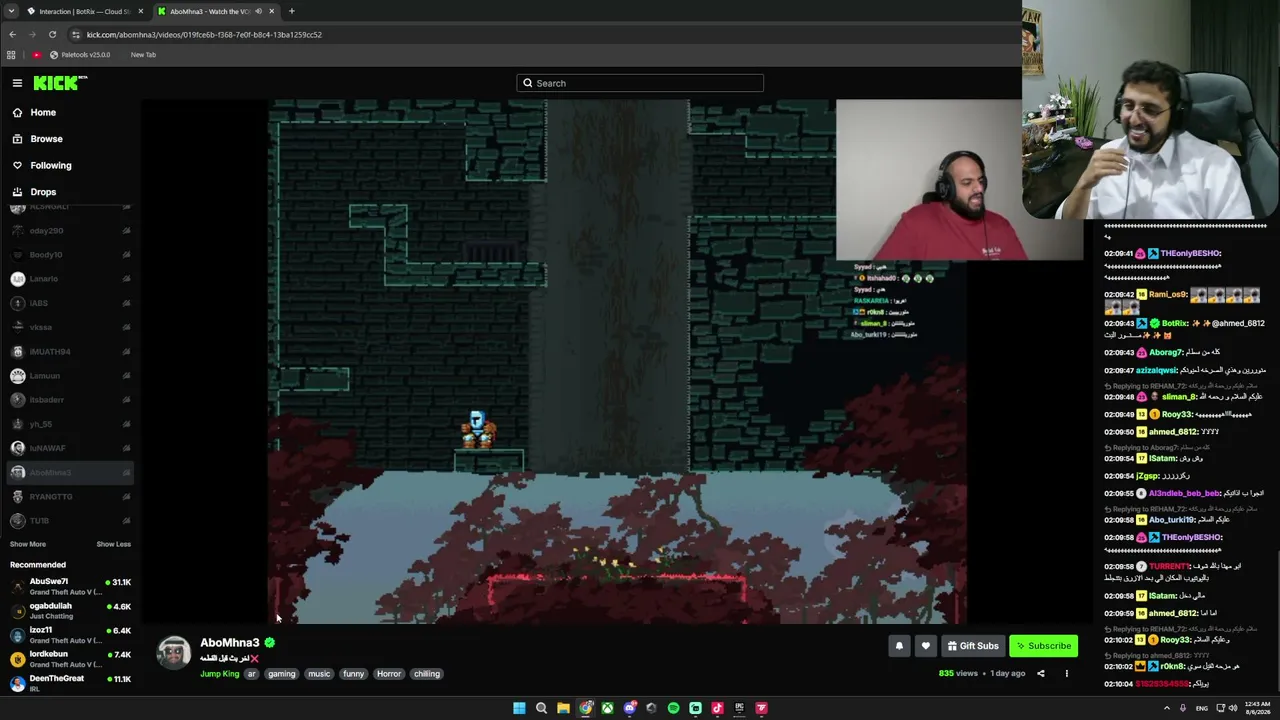The image size is (1280, 720).
Task: Toggle the follow heart button
Action: click(926, 646)
